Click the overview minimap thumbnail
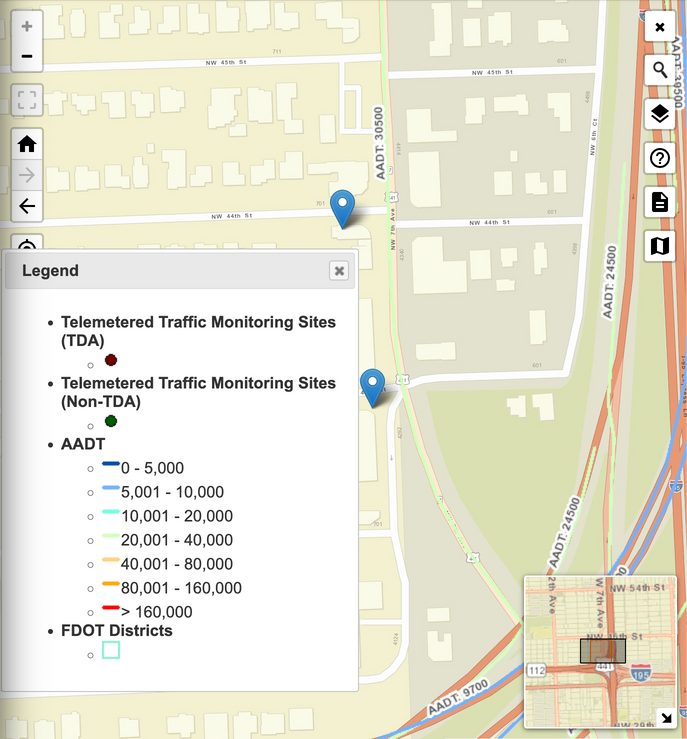687x739 pixels. [x=602, y=650]
